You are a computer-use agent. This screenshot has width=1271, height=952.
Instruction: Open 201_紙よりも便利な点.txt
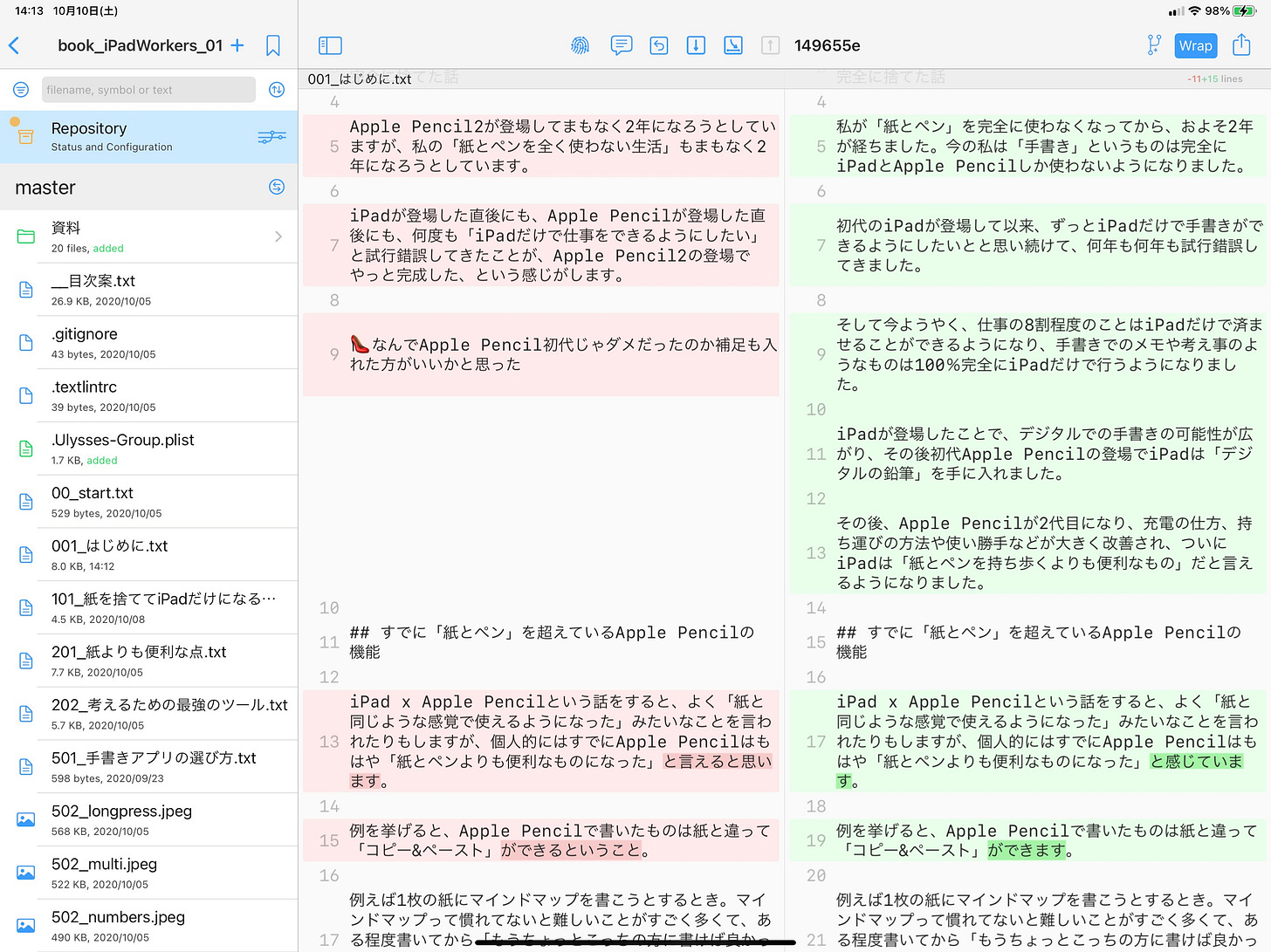click(148, 661)
